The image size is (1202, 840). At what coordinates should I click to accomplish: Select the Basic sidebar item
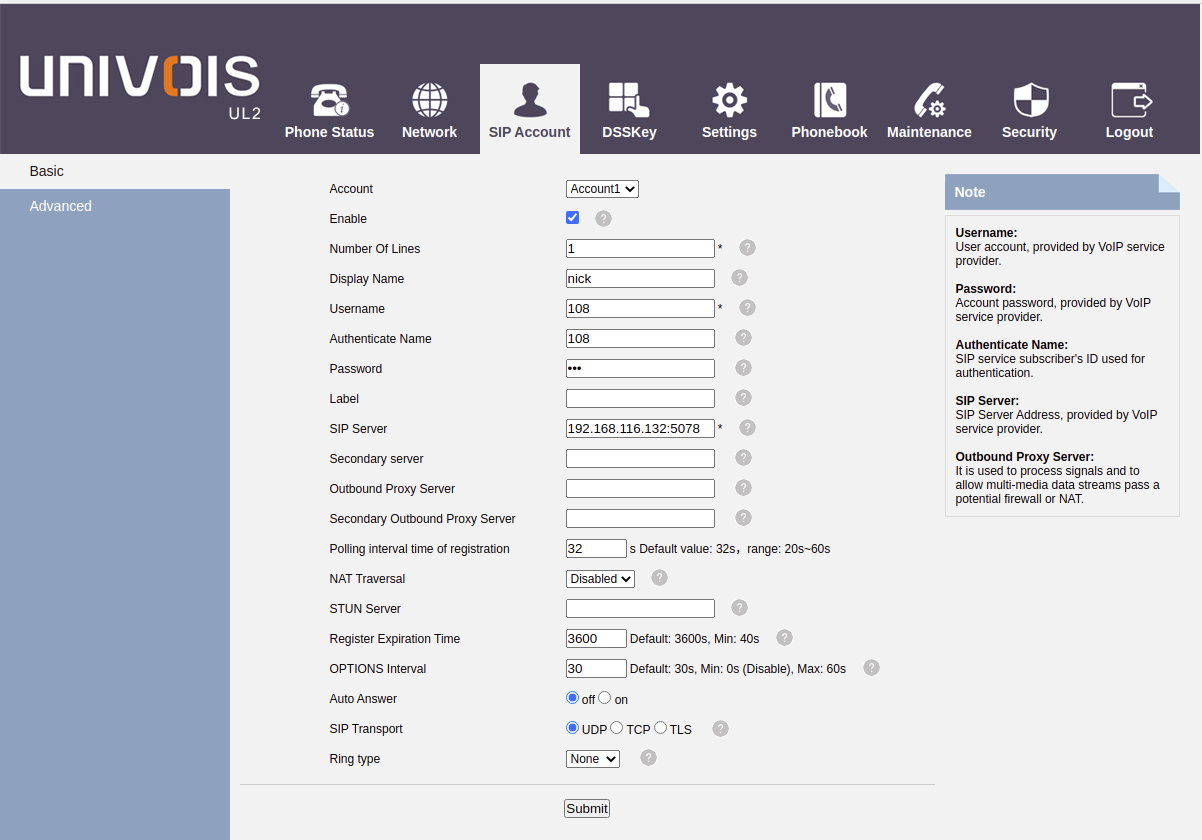tap(47, 171)
